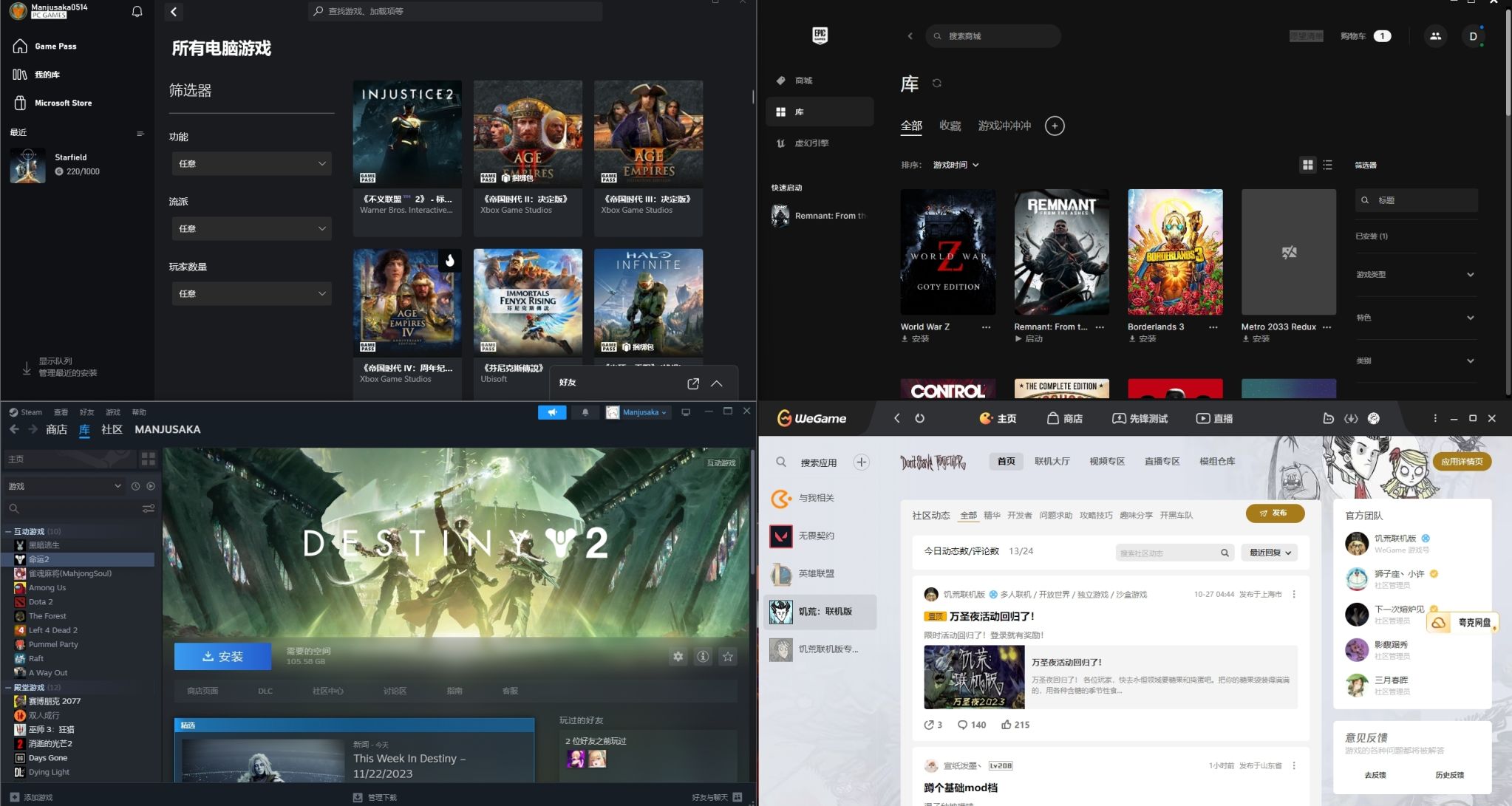Expand 特色 filter in Epic
This screenshot has height=806, width=1512.
tap(1415, 318)
